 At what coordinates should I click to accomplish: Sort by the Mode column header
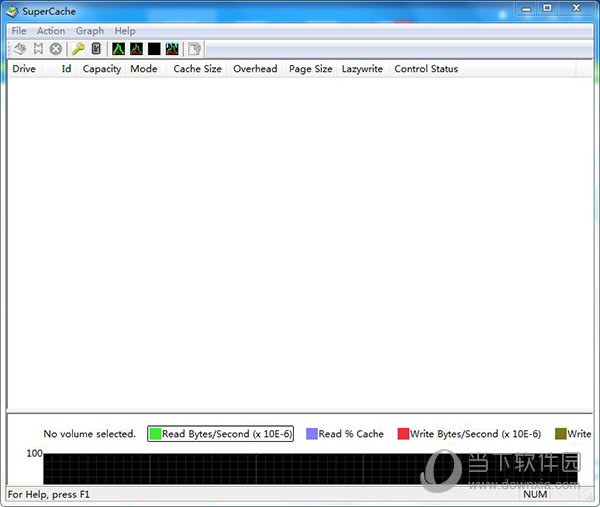click(146, 69)
